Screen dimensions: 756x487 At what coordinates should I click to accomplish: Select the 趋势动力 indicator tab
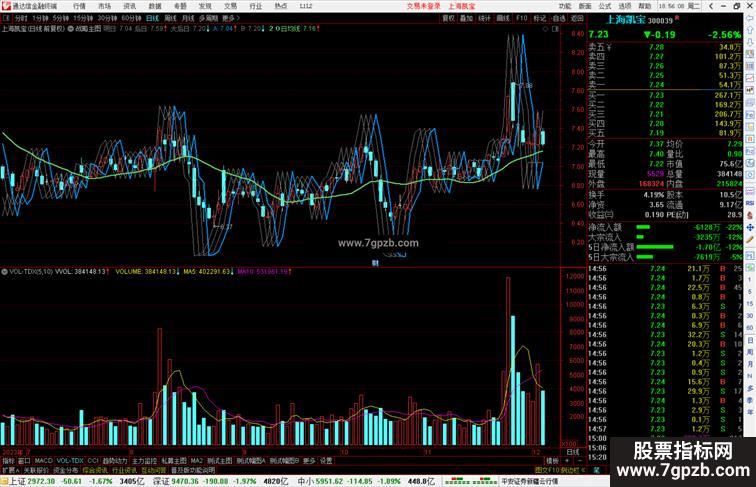[x=115, y=461]
